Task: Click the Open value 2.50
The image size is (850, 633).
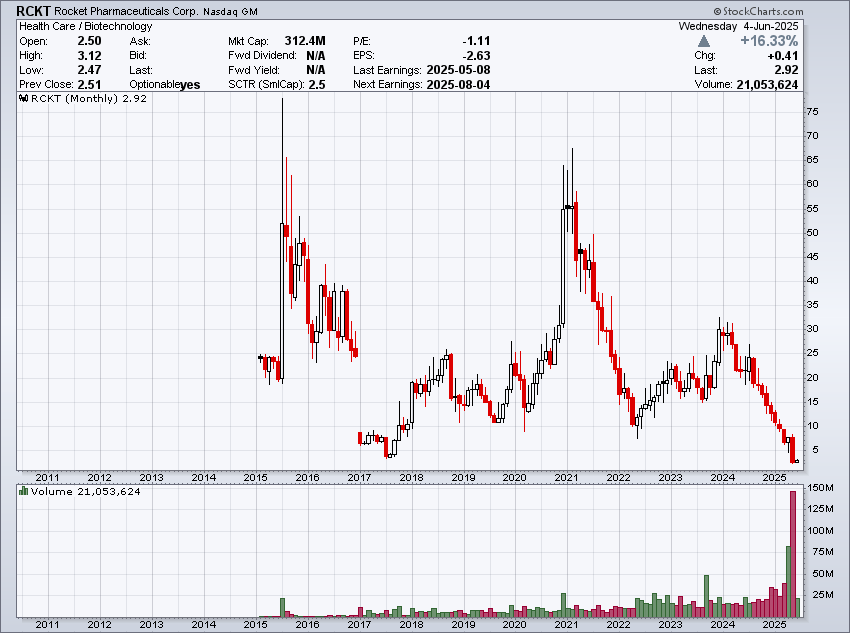Action: click(89, 41)
